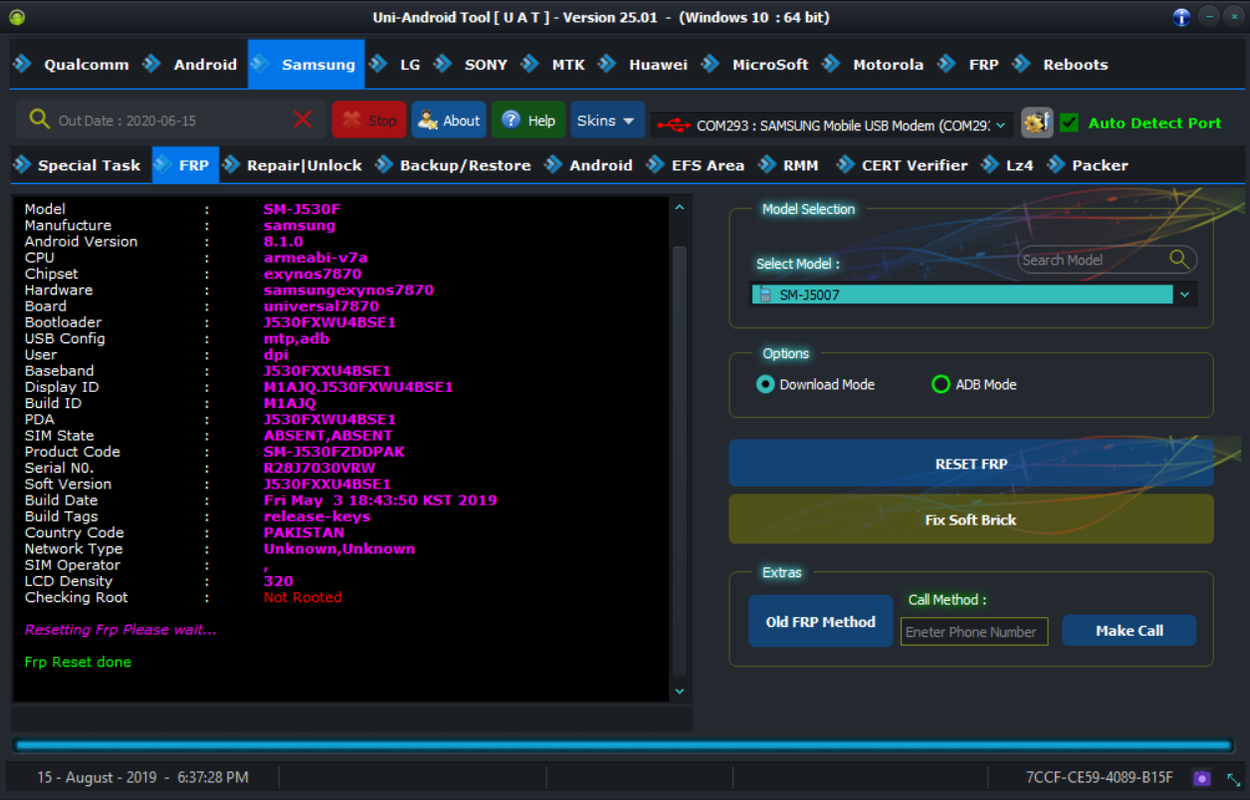
Task: Click the purple icon in status bar
Action: coord(1202,777)
